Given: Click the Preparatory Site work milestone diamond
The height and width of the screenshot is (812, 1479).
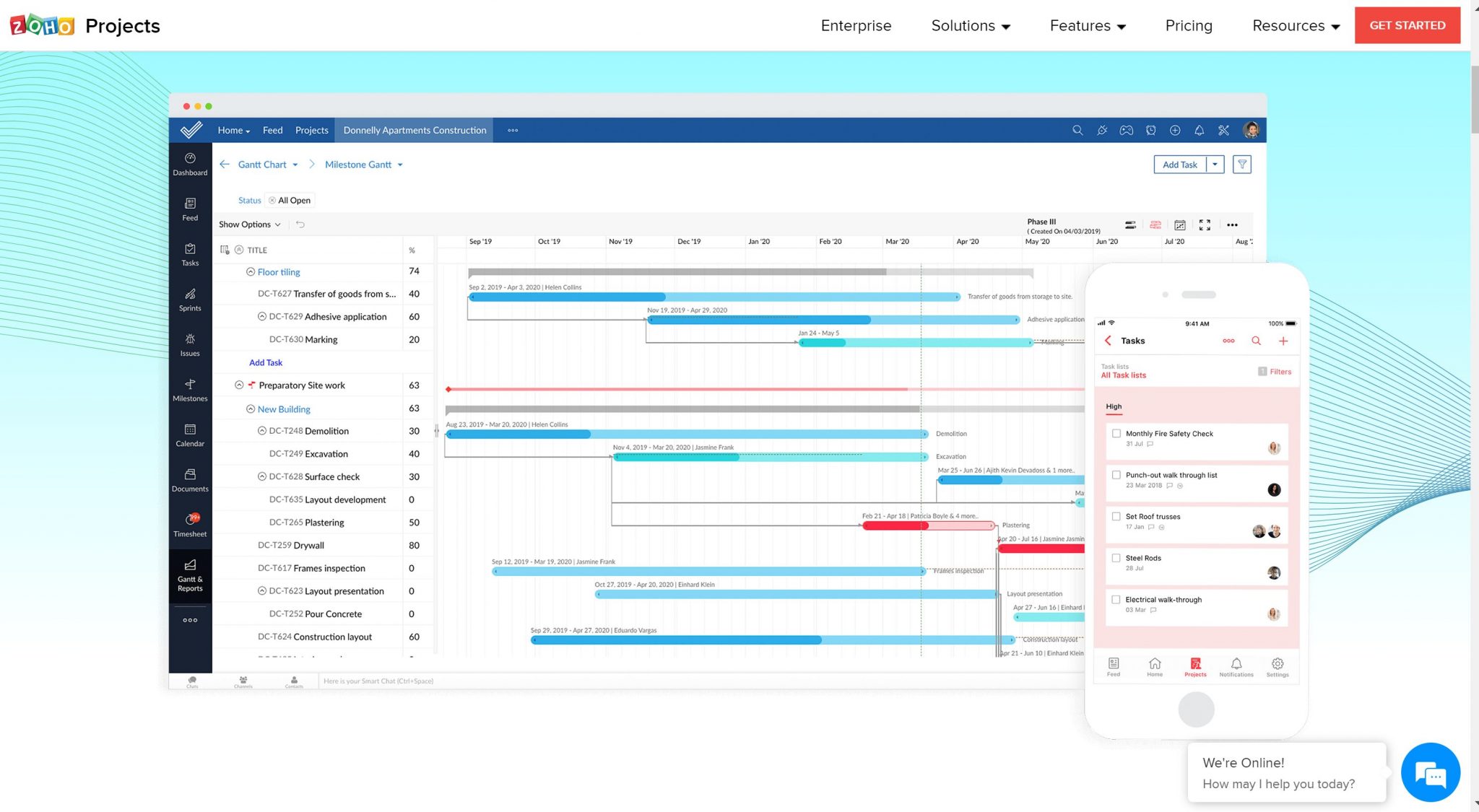Looking at the screenshot, I should click(x=448, y=390).
